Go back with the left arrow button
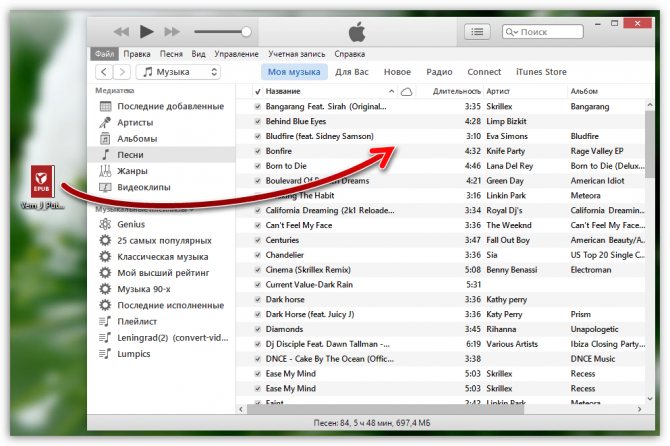 pyautogui.click(x=104, y=72)
